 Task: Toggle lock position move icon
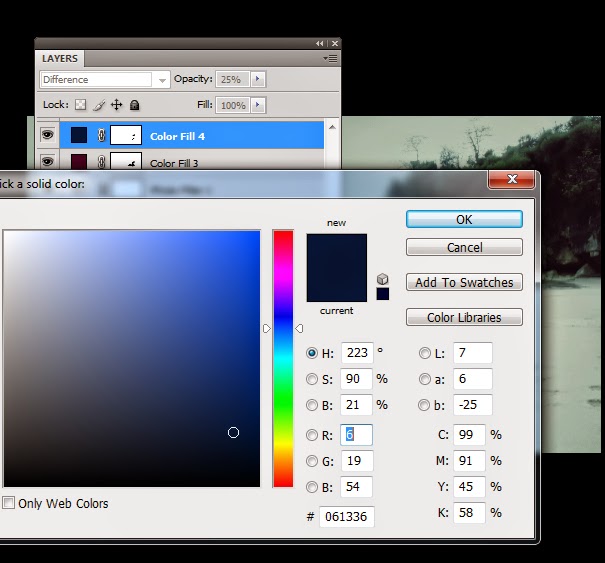(117, 105)
